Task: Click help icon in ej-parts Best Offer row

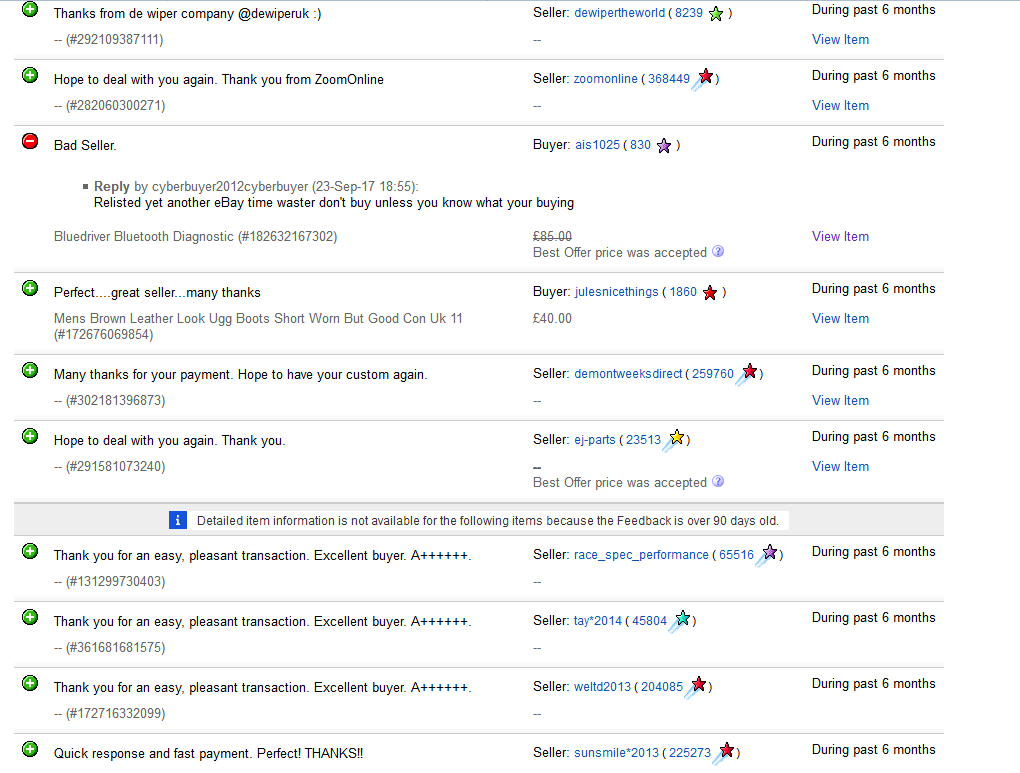Action: click(717, 482)
